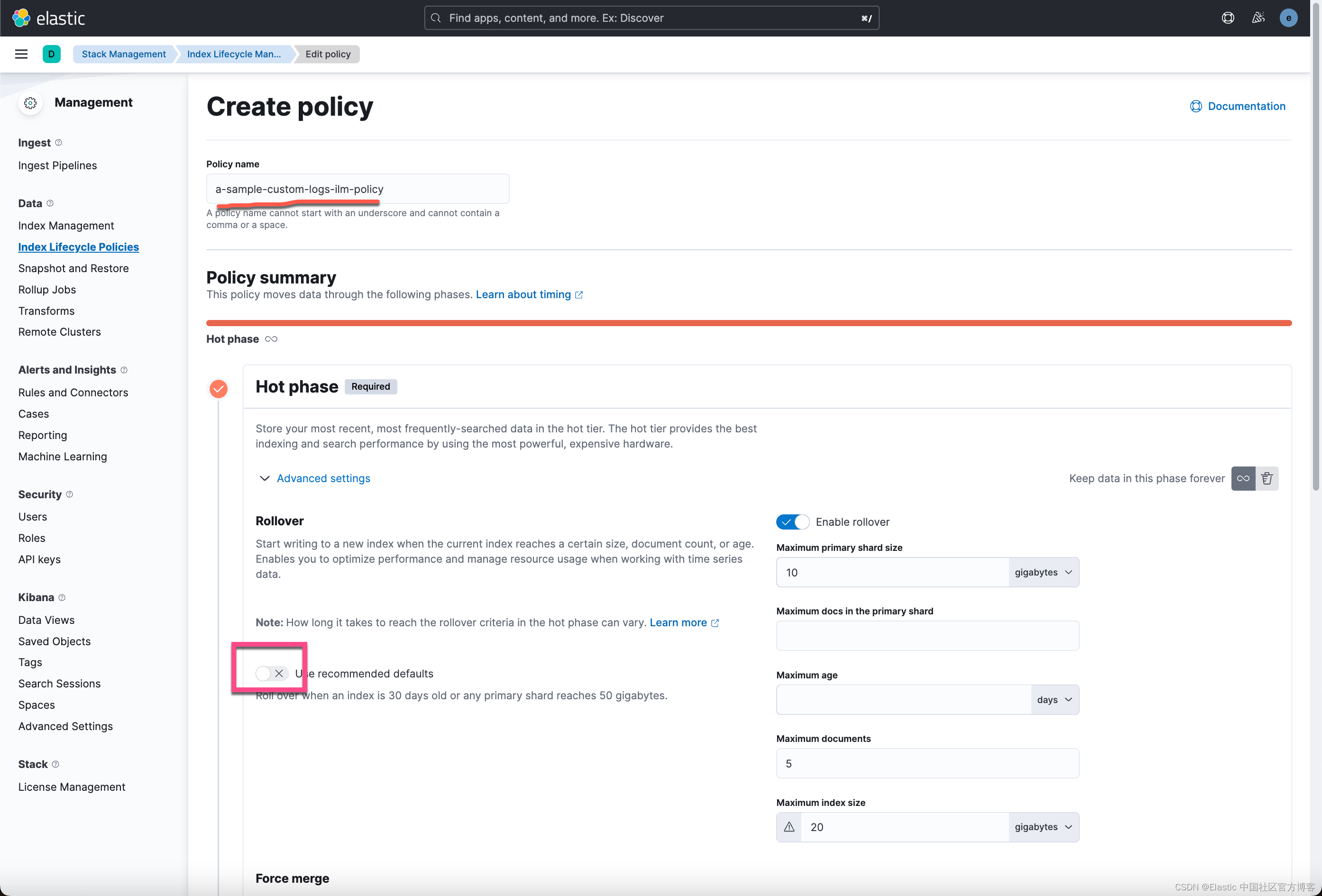Open Maximum age days unit dropdown
The image size is (1322, 896).
coord(1054,700)
